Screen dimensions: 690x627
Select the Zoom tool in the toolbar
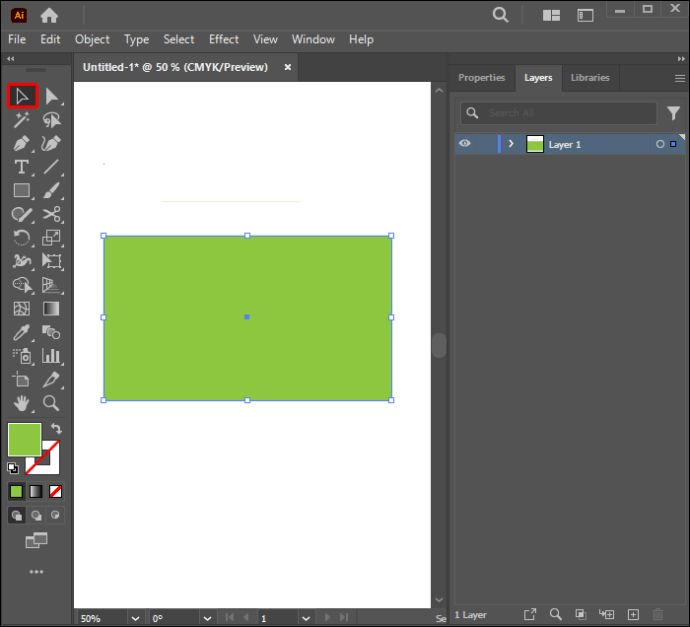[51, 403]
